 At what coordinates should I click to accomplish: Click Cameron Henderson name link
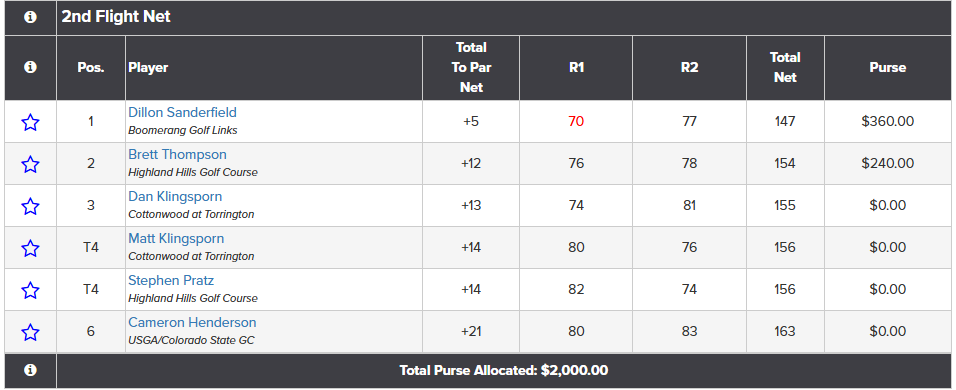(x=192, y=323)
